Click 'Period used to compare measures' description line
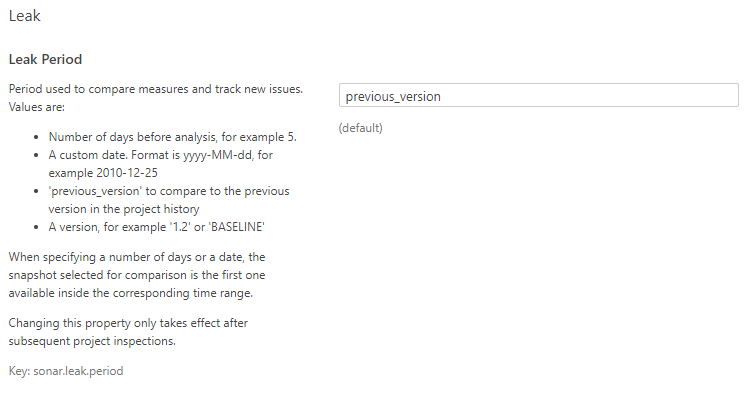This screenshot has height=394, width=754. pyautogui.click(x=156, y=89)
